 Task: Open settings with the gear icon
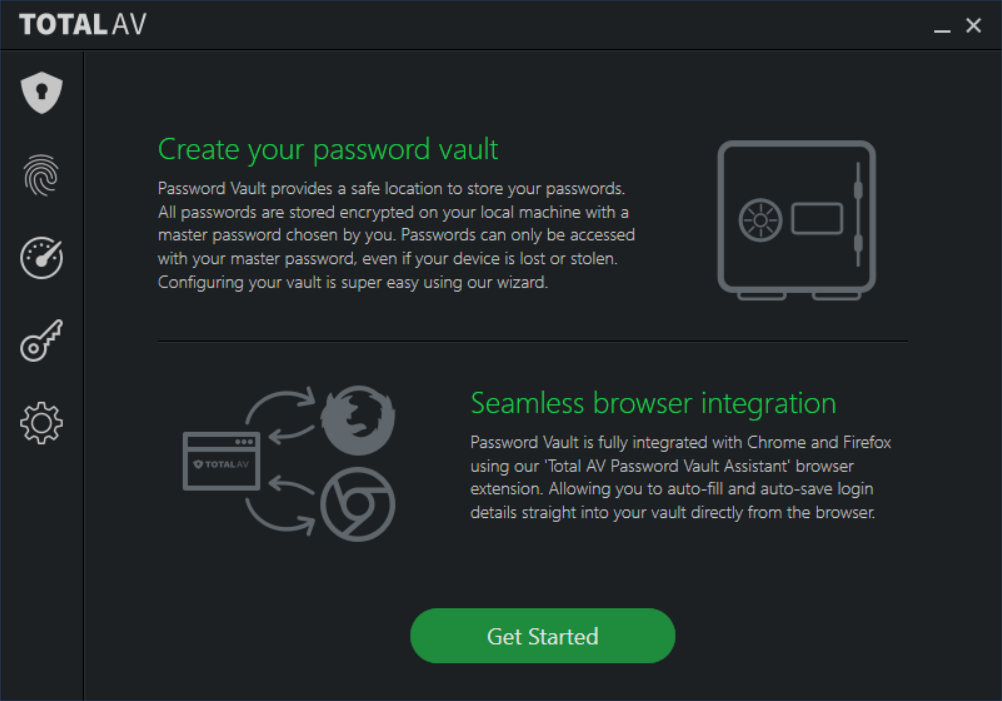click(42, 423)
